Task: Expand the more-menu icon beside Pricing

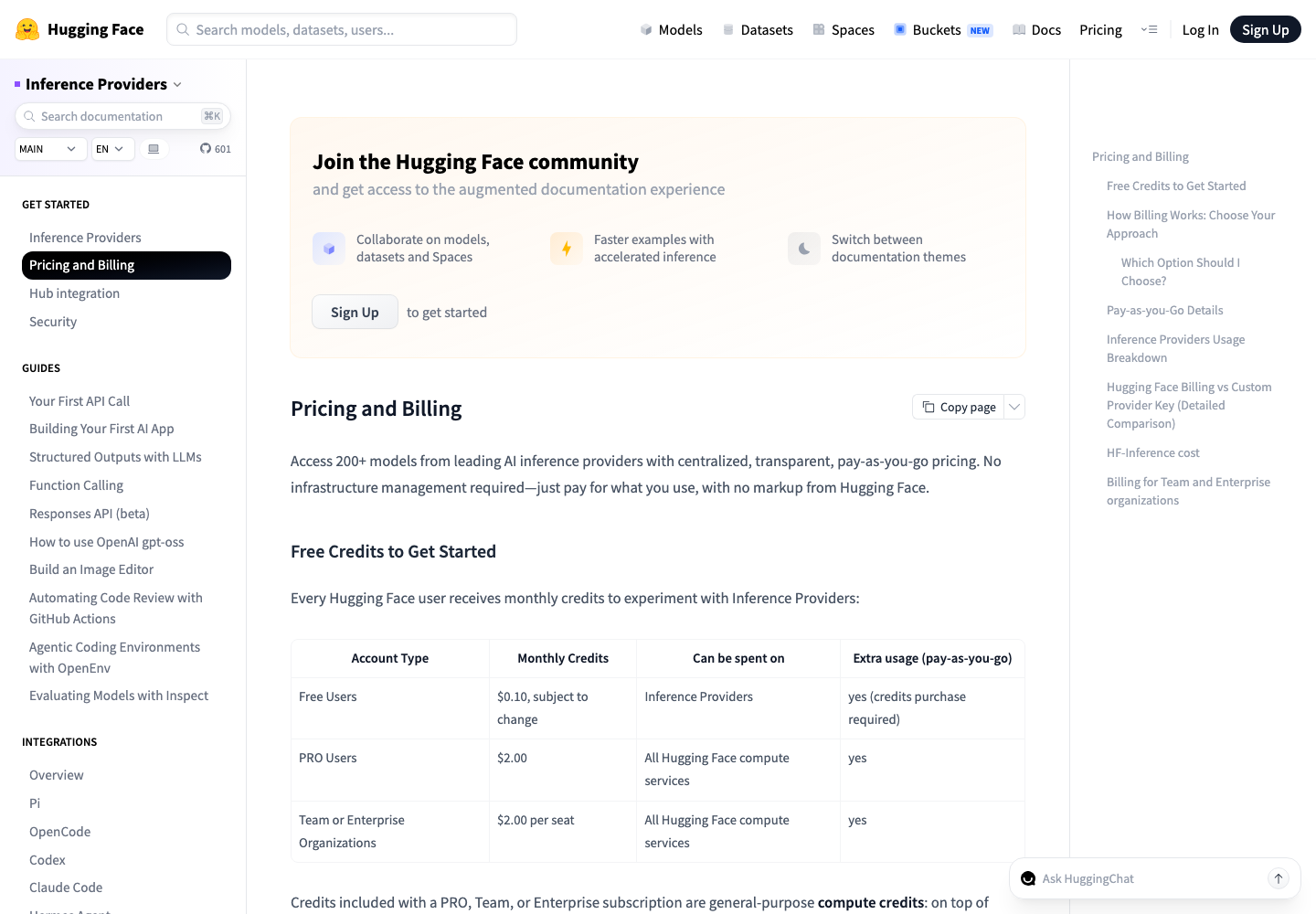Action: [x=1149, y=29]
